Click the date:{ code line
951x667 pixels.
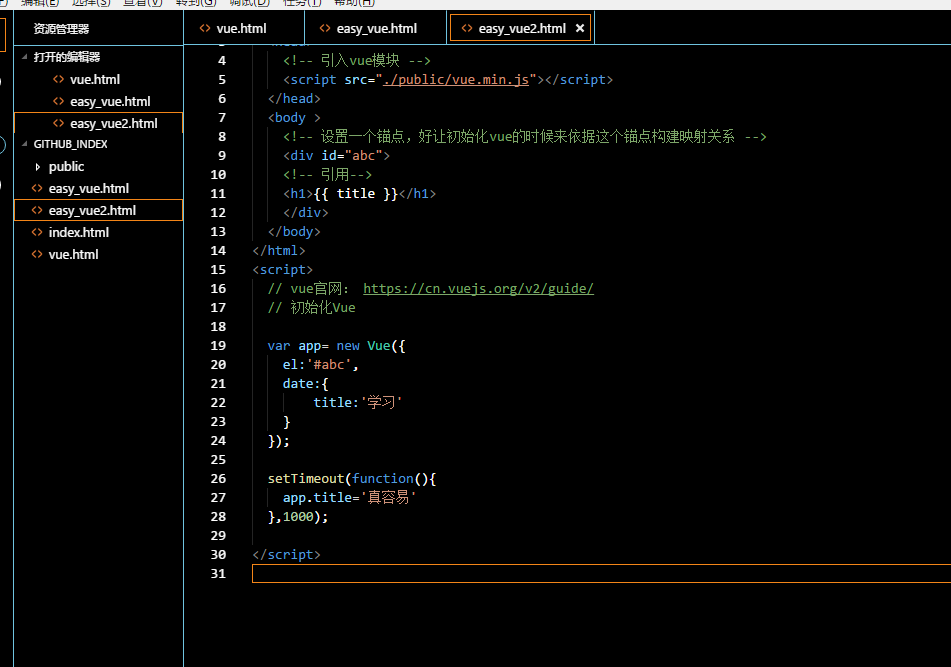(x=305, y=384)
